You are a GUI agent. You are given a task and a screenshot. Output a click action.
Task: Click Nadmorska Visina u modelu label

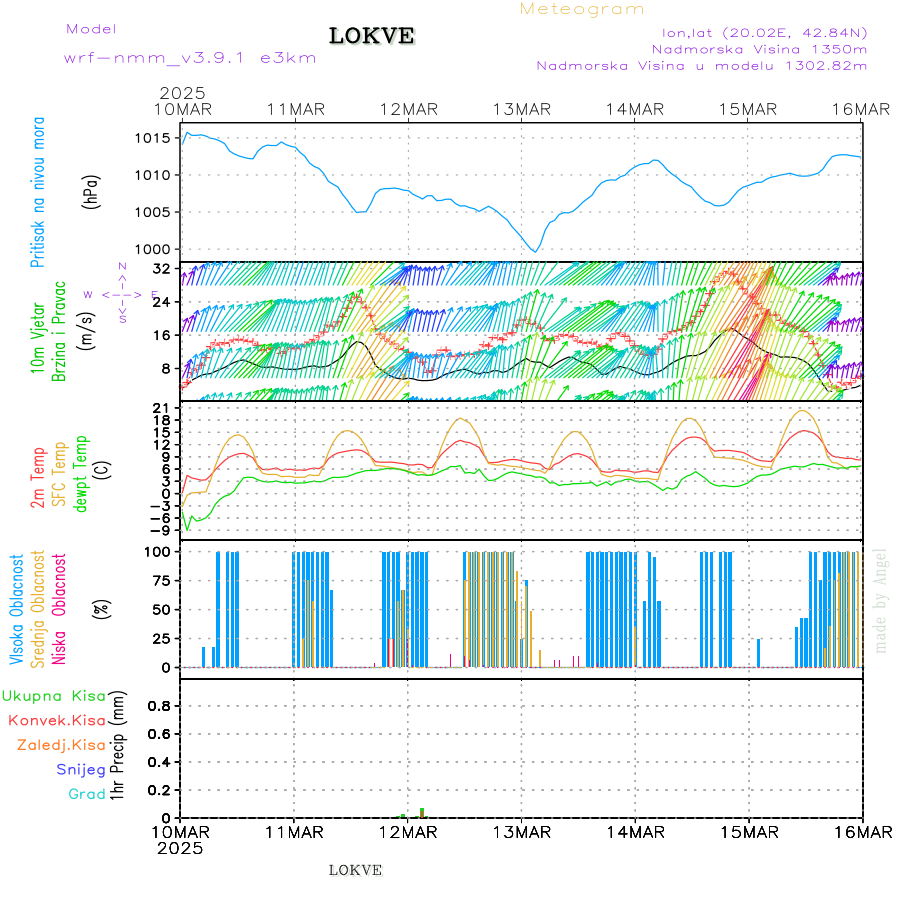pos(701,65)
